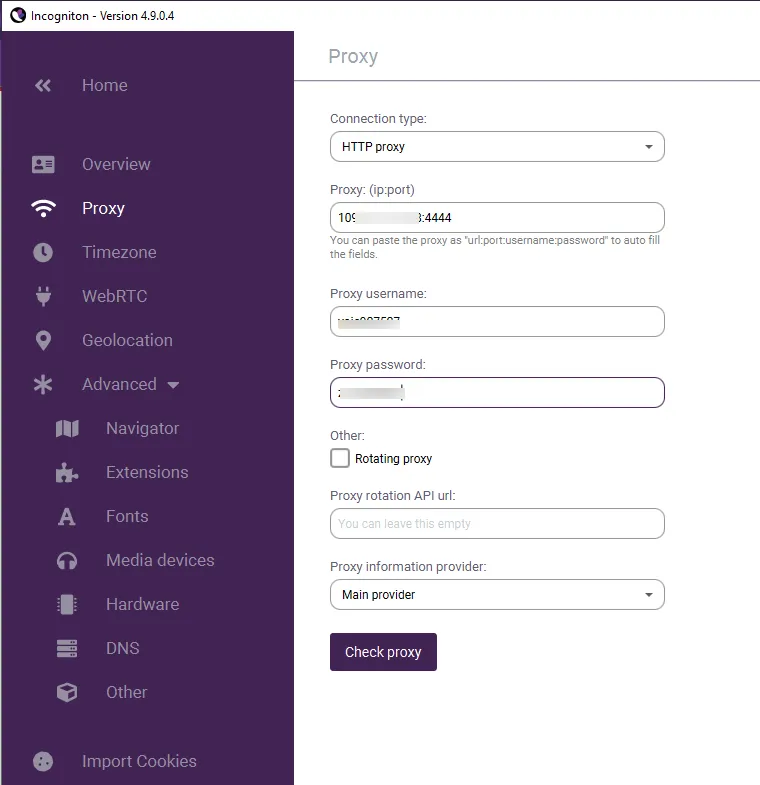Click the Geolocation pin icon
Viewport: 760px width, 785px height.
[43, 340]
